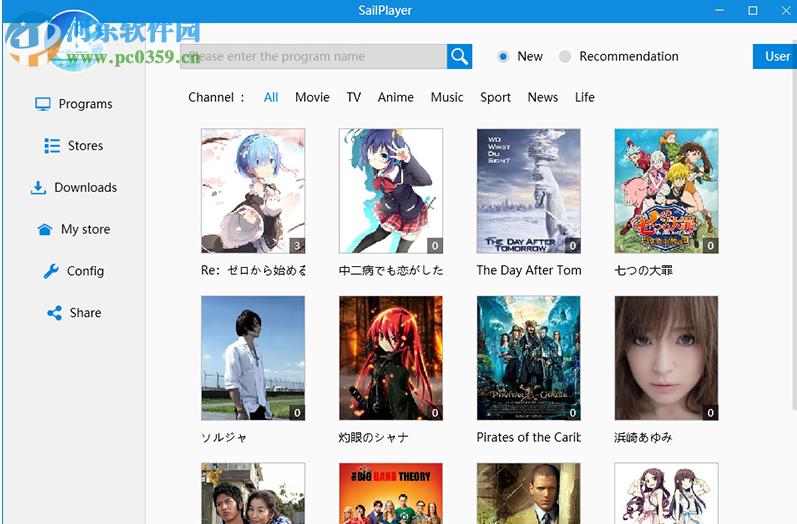
Task: Minimize the SailPlayer window
Action: click(x=719, y=11)
